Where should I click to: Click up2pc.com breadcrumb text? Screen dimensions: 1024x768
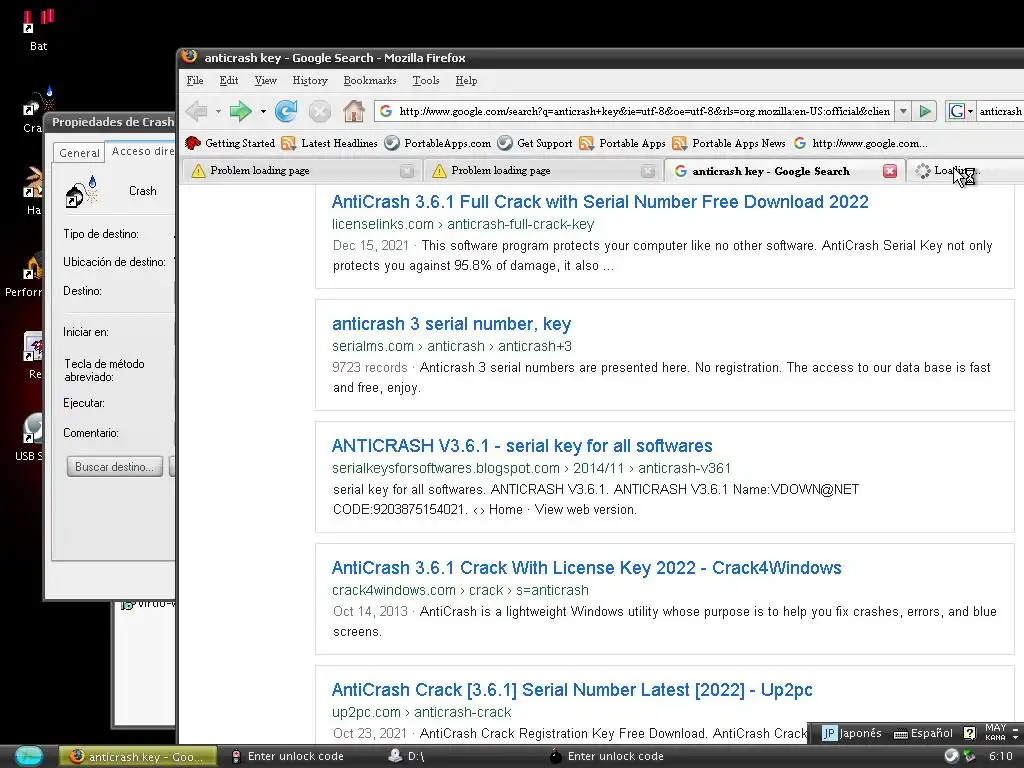pyautogui.click(x=422, y=712)
